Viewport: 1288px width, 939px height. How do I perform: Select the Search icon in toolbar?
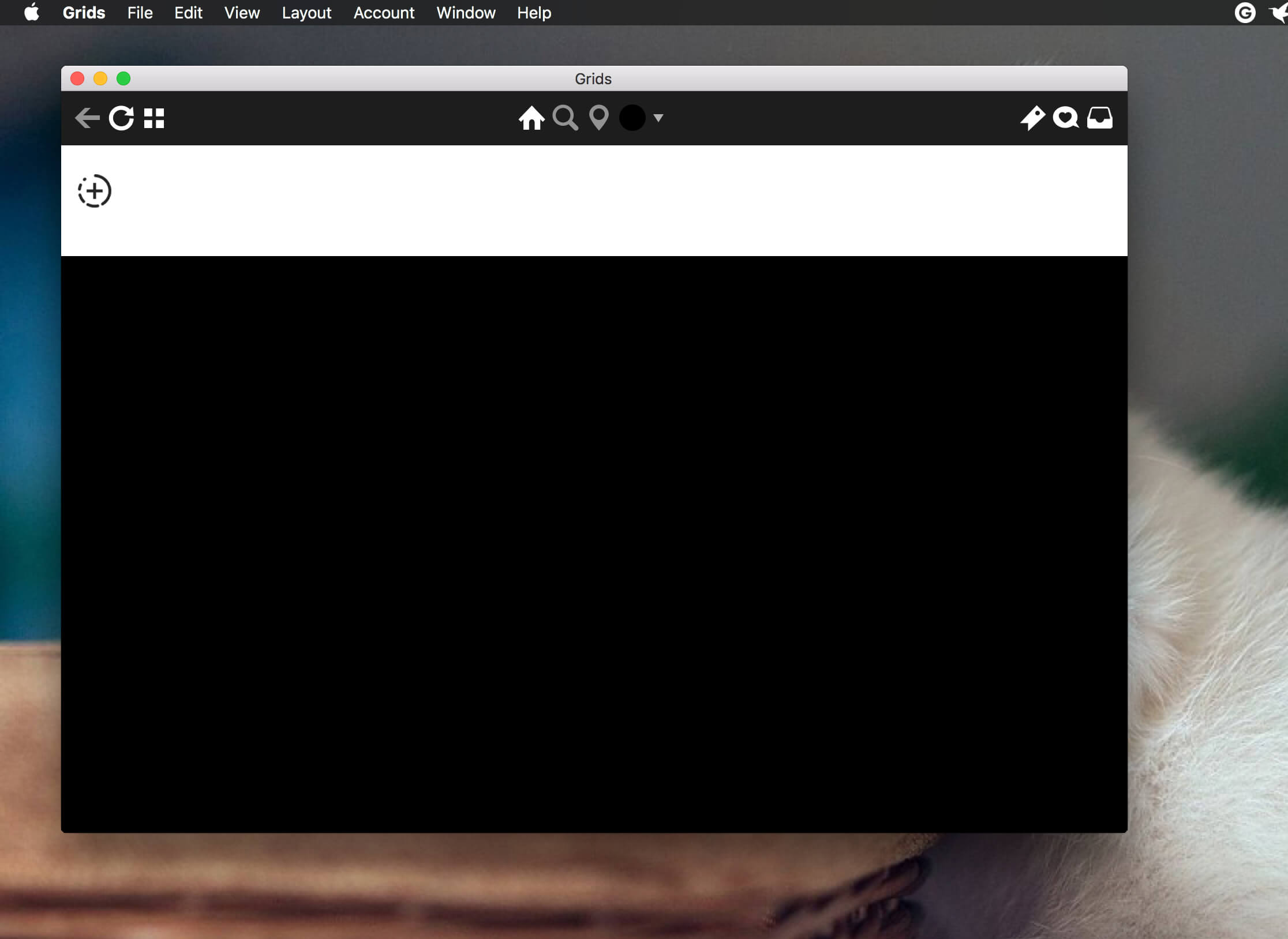click(565, 118)
